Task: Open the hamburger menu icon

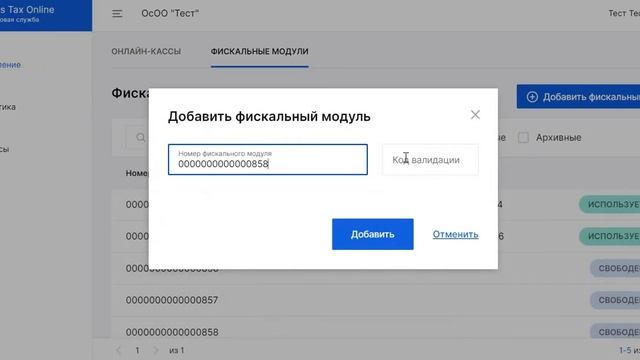Action: click(117, 13)
